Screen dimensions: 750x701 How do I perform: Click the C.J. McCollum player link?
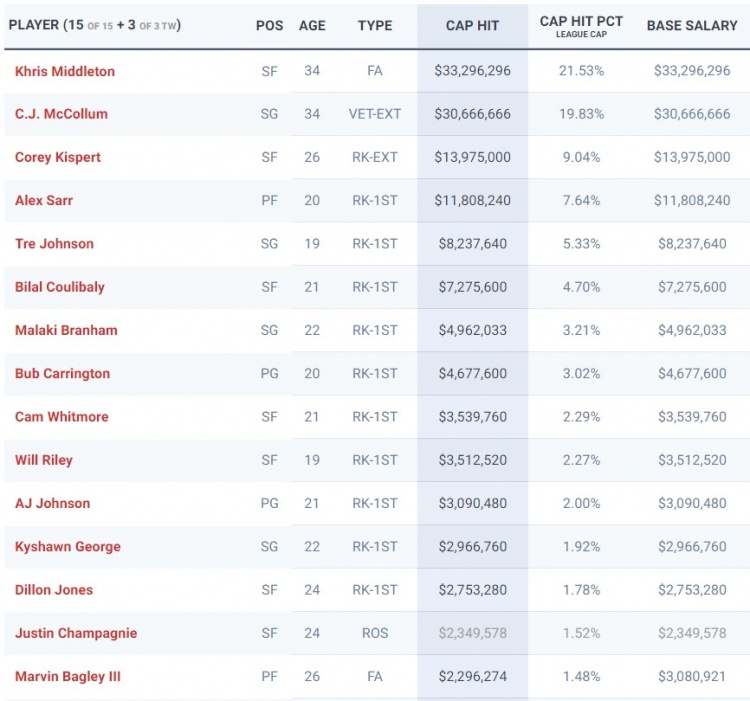pos(61,114)
